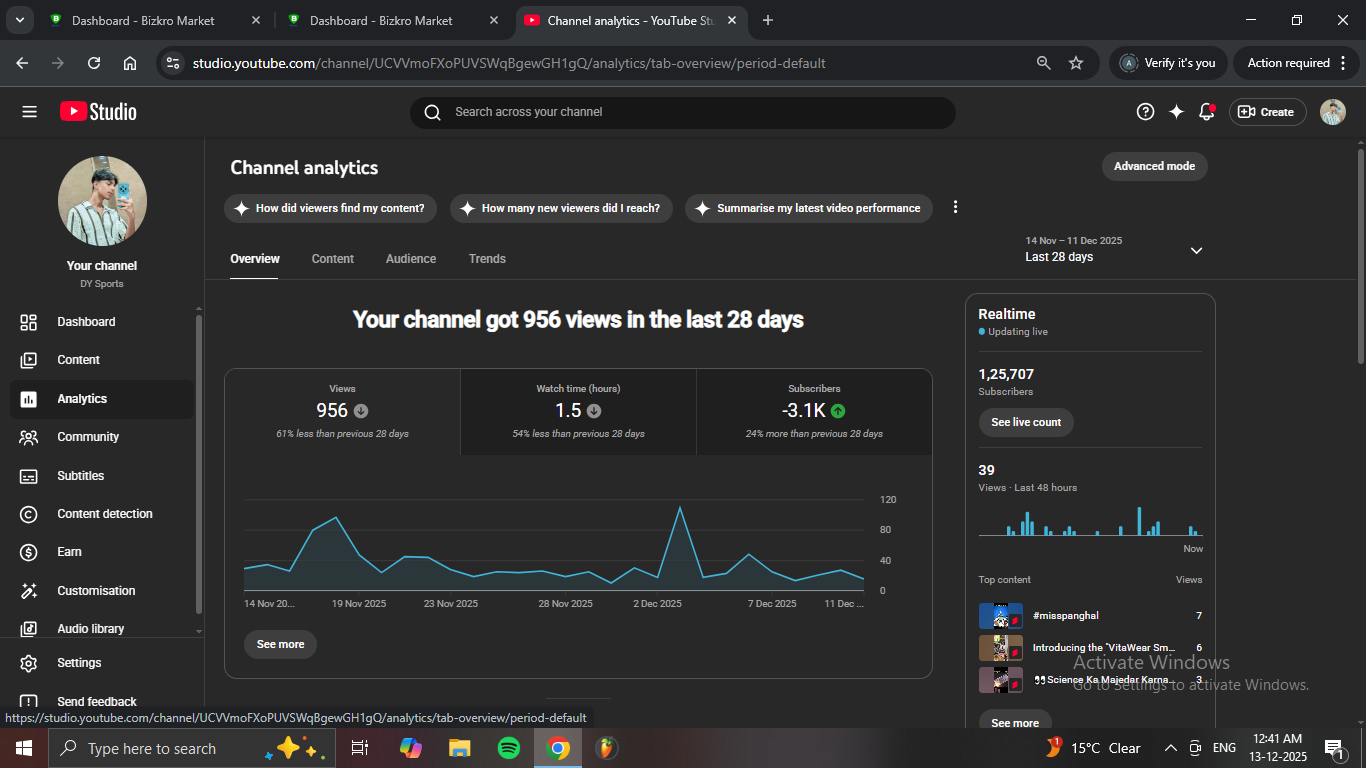Expand the Last 28 days date dropdown

coord(1196,250)
